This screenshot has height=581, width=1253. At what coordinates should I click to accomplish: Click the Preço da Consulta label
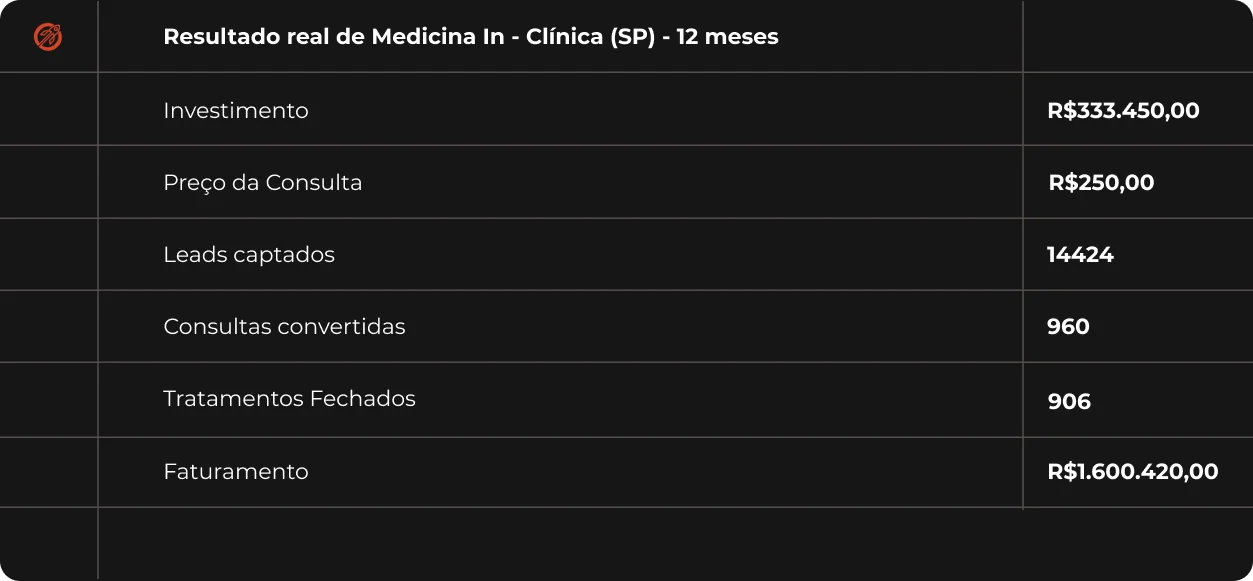point(263,183)
